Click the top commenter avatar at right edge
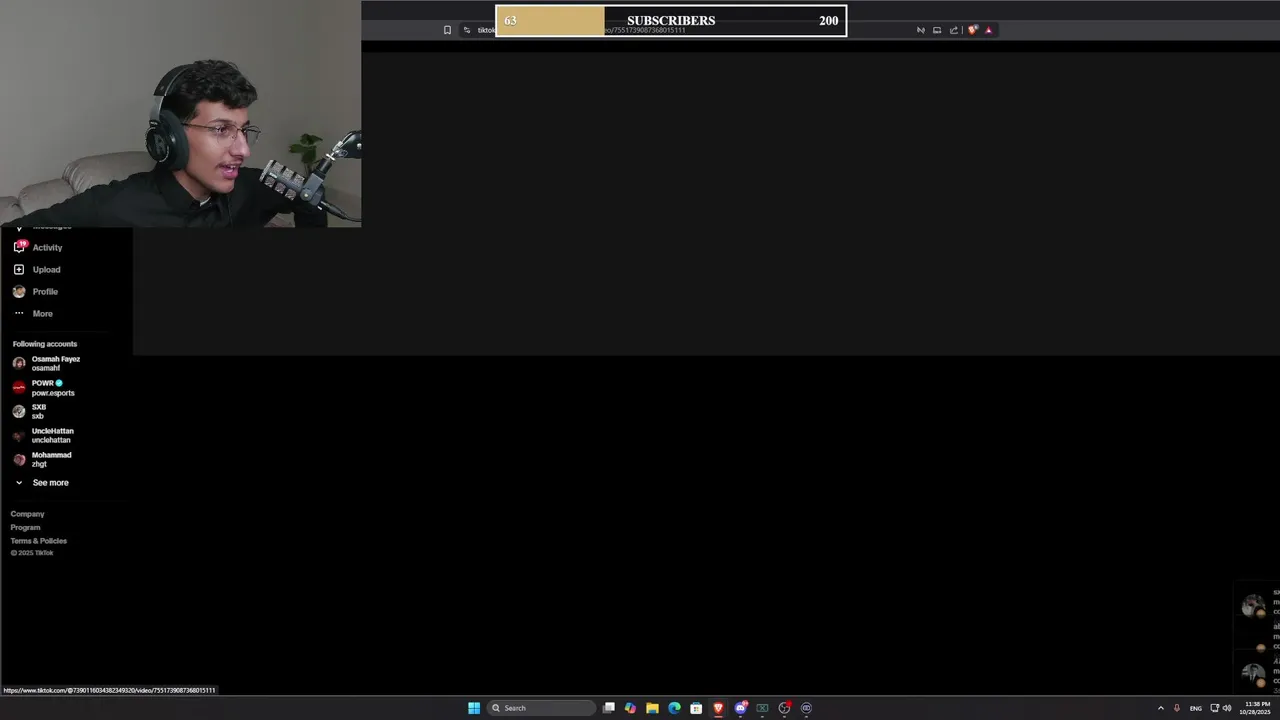Image resolution: width=1280 pixels, height=720 pixels. point(1252,606)
